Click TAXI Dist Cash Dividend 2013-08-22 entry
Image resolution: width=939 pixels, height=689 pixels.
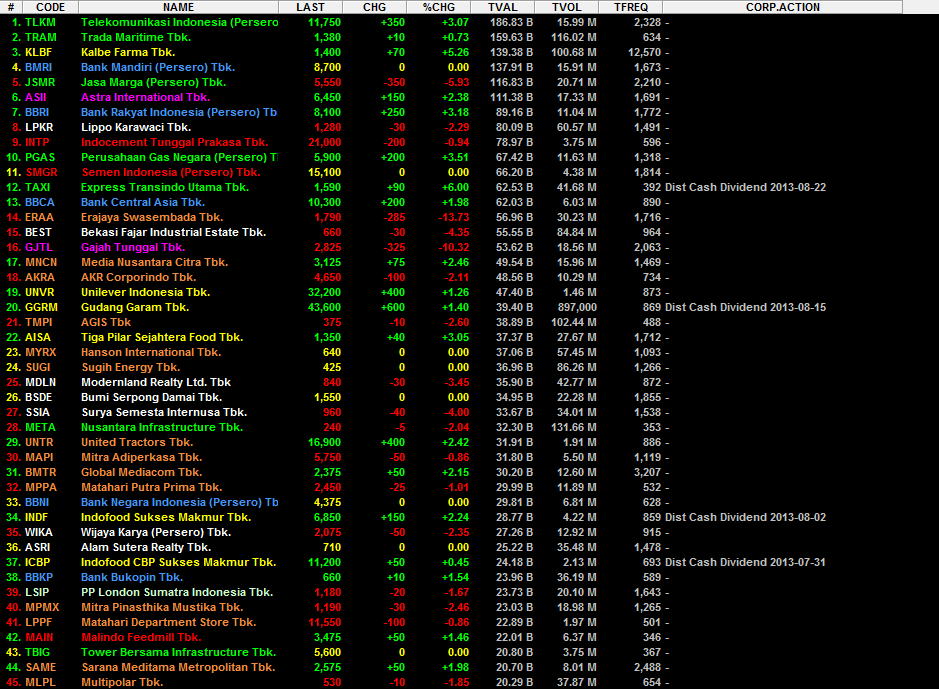[x=745, y=187]
